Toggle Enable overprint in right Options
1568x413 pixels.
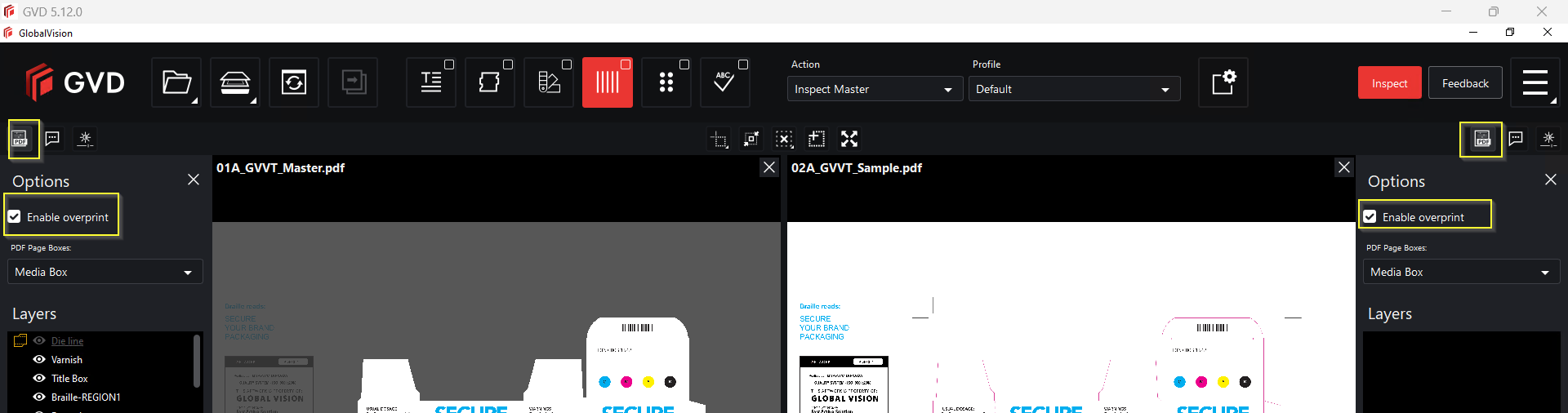1370,217
